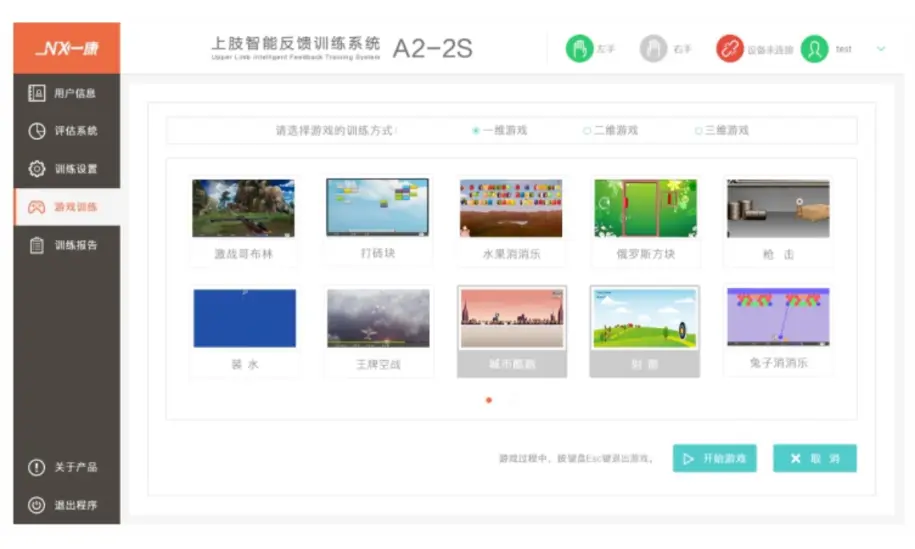Pick the 王牌空战 air combat game thumbnail
Image resolution: width=915 pixels, height=549 pixels.
(378, 319)
